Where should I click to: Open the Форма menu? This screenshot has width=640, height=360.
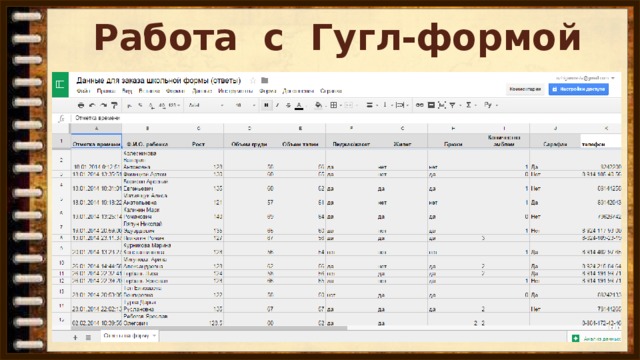pyautogui.click(x=268, y=91)
